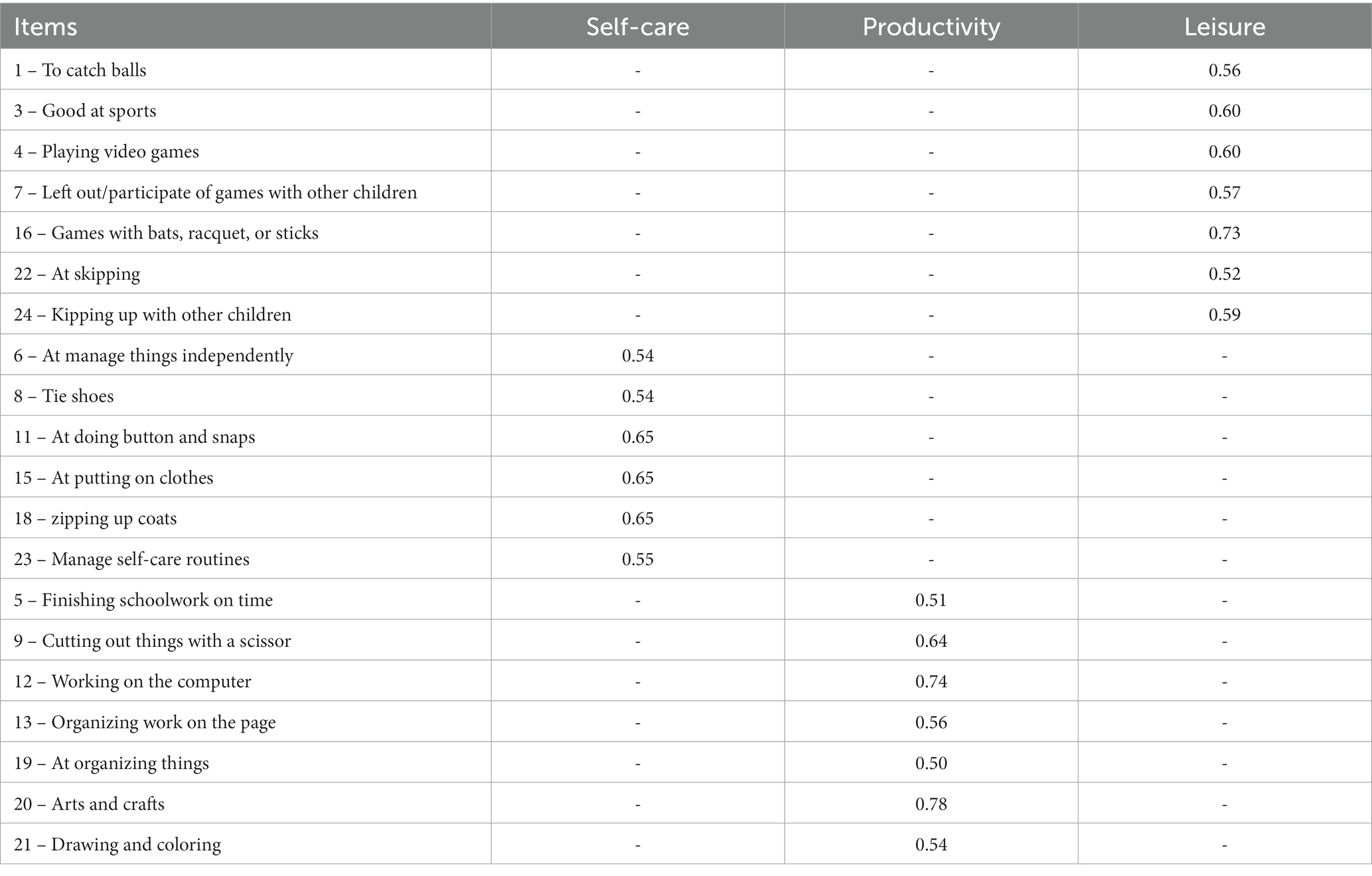The height and width of the screenshot is (876, 1372).
Task: Select '22 – At skipping' item
Action: (77, 274)
